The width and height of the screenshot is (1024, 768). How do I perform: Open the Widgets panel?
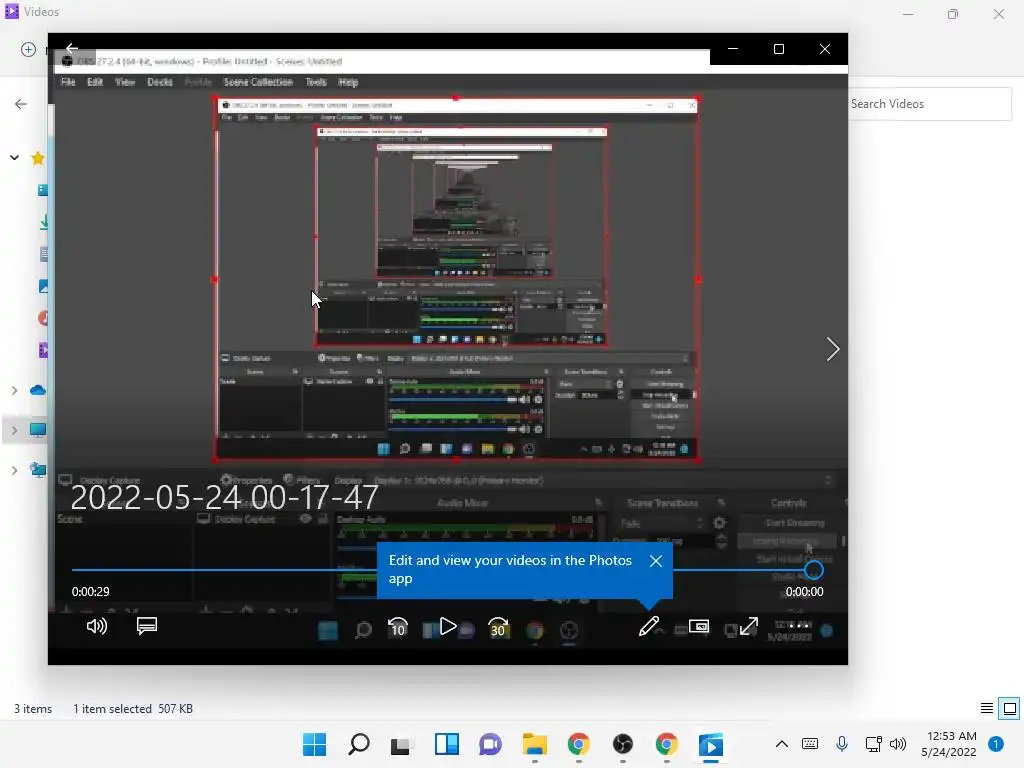447,744
